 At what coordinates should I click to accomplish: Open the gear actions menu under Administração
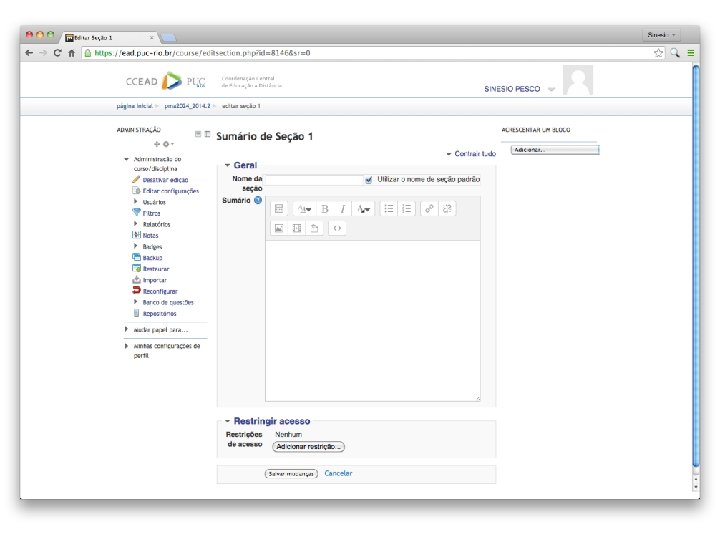click(x=168, y=144)
